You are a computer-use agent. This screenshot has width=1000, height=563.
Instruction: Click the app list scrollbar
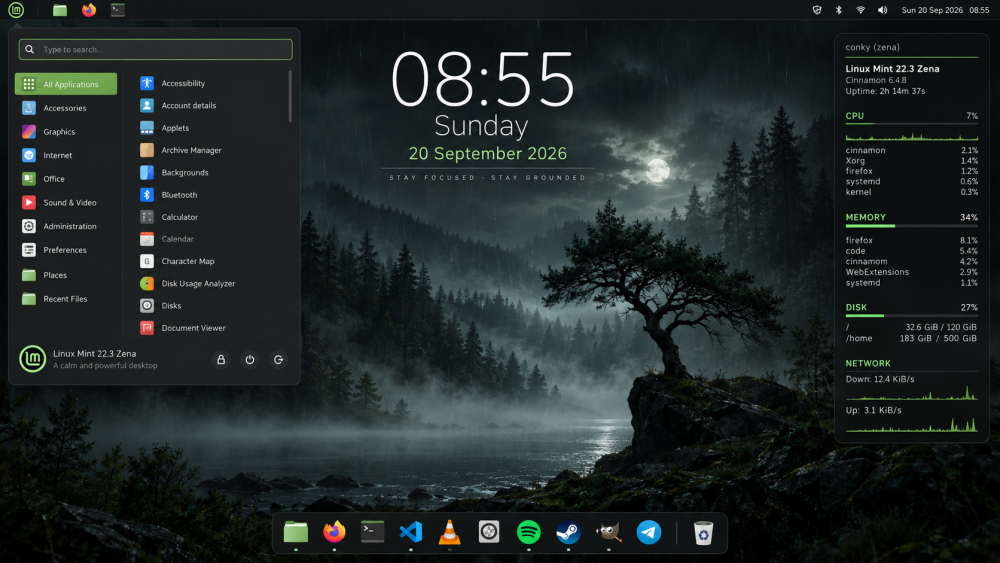coord(290,96)
